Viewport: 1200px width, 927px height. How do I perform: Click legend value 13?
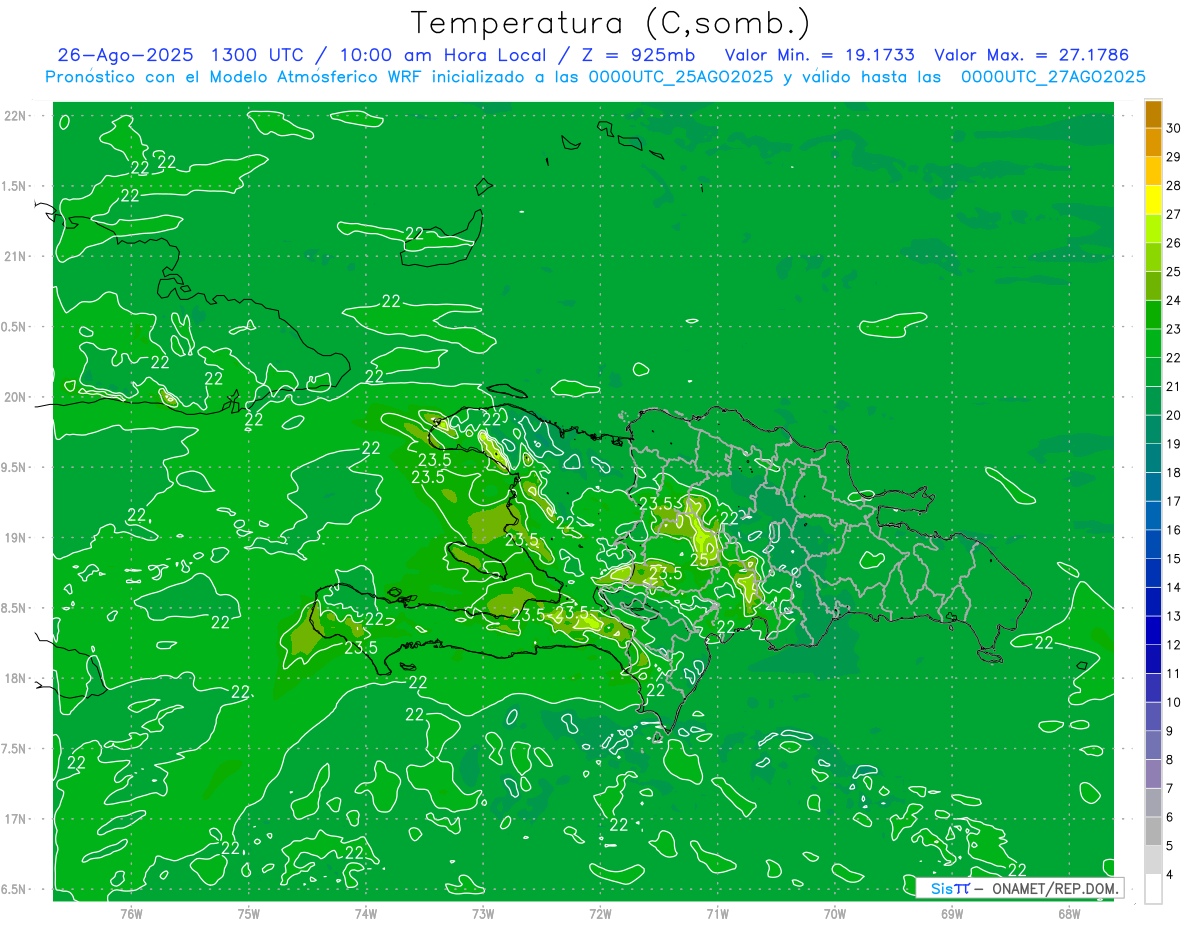(1174, 616)
